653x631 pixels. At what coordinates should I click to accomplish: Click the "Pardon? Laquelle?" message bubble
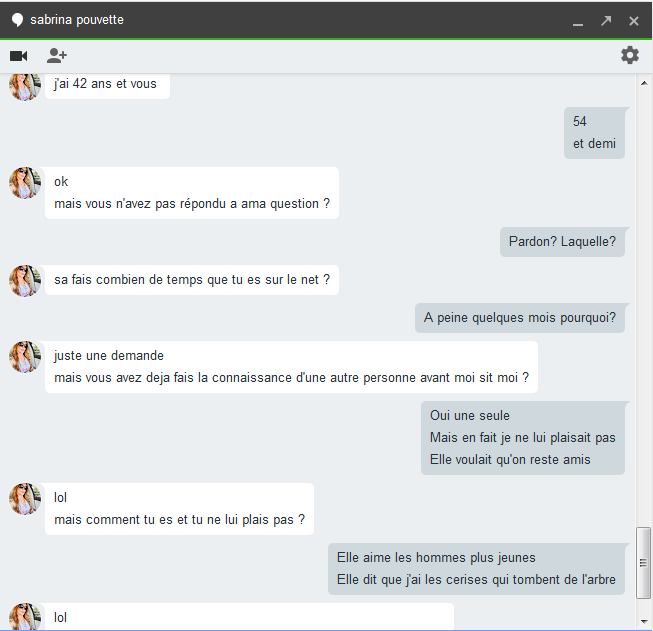(x=562, y=242)
